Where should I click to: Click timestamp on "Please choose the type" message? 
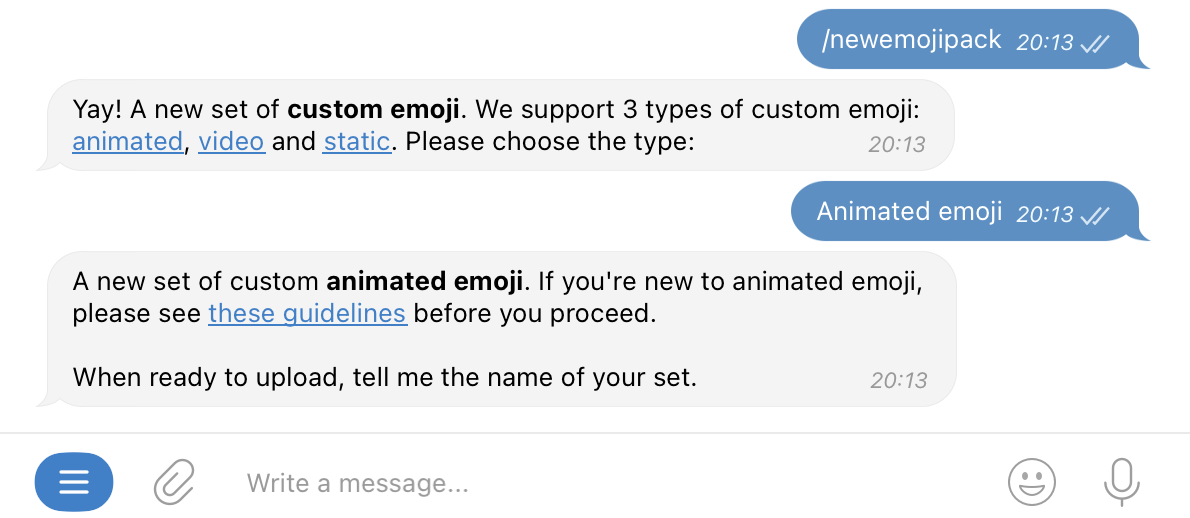click(897, 144)
